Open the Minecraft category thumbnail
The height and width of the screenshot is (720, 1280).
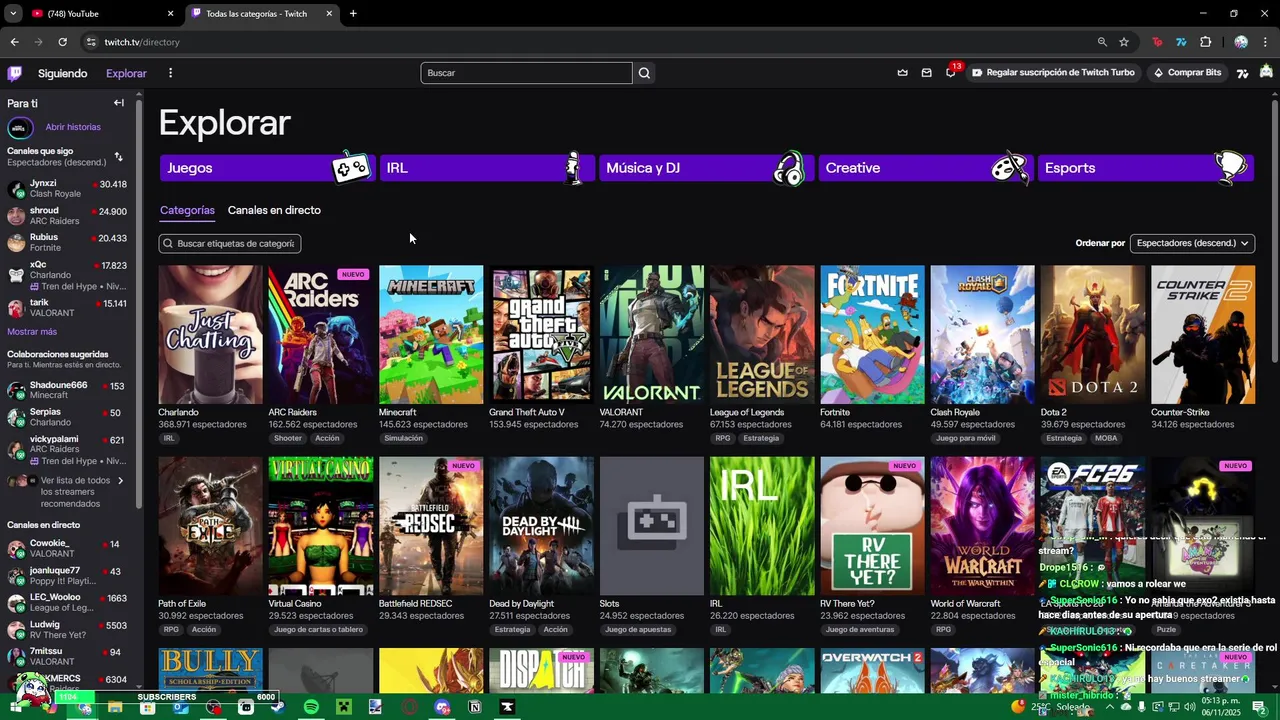tap(431, 334)
